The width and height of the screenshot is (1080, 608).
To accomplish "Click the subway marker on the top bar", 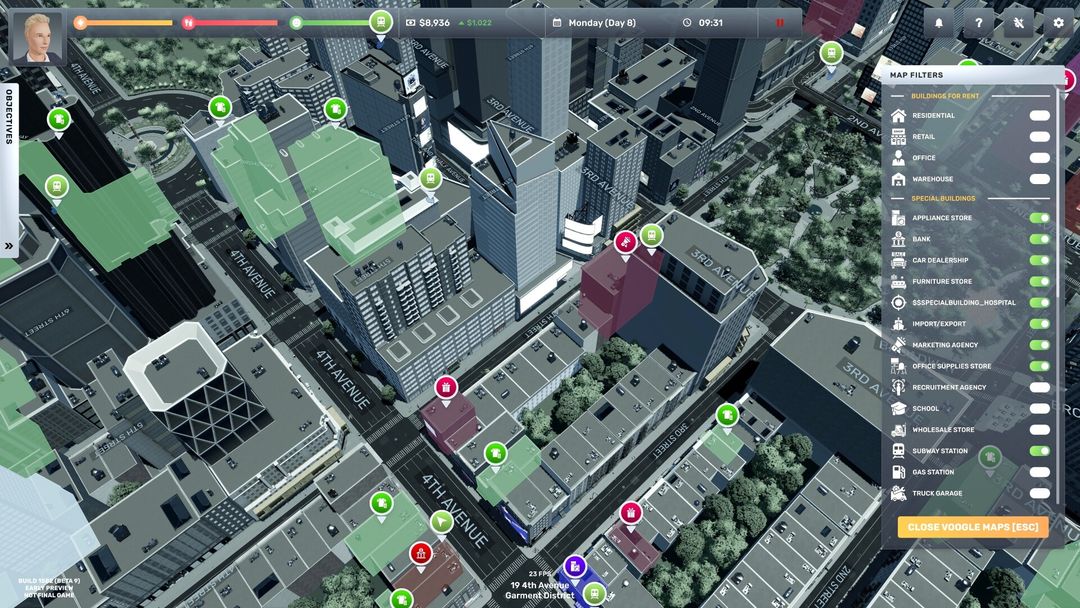I will tap(380, 22).
